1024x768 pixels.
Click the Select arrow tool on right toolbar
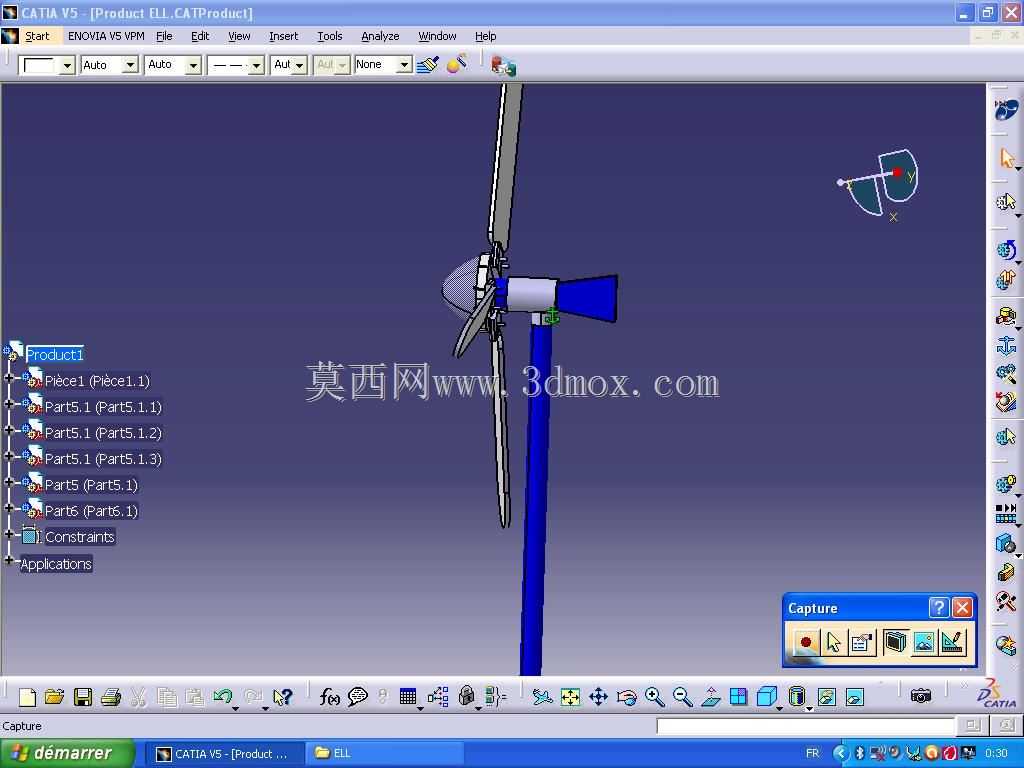point(1006,158)
